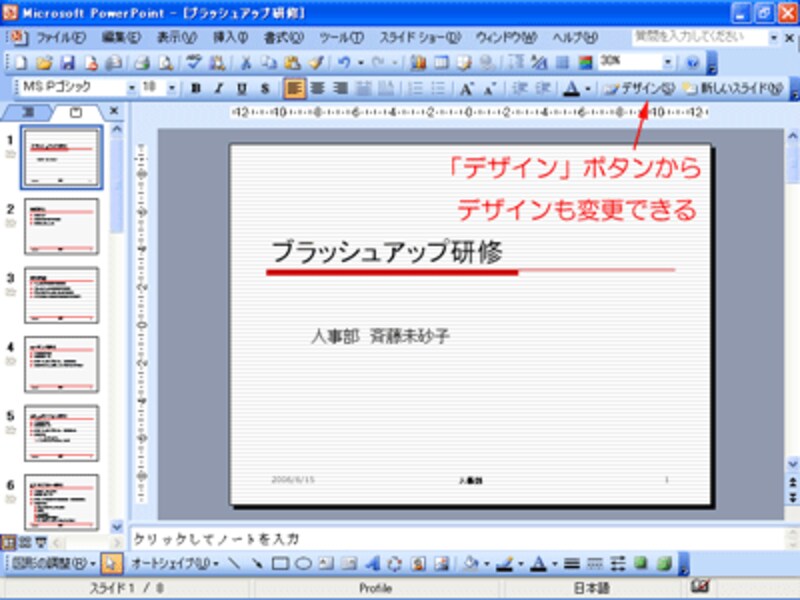Screen dimensions: 800x600
Task: Cut selection with scissors icon
Action: point(245,63)
